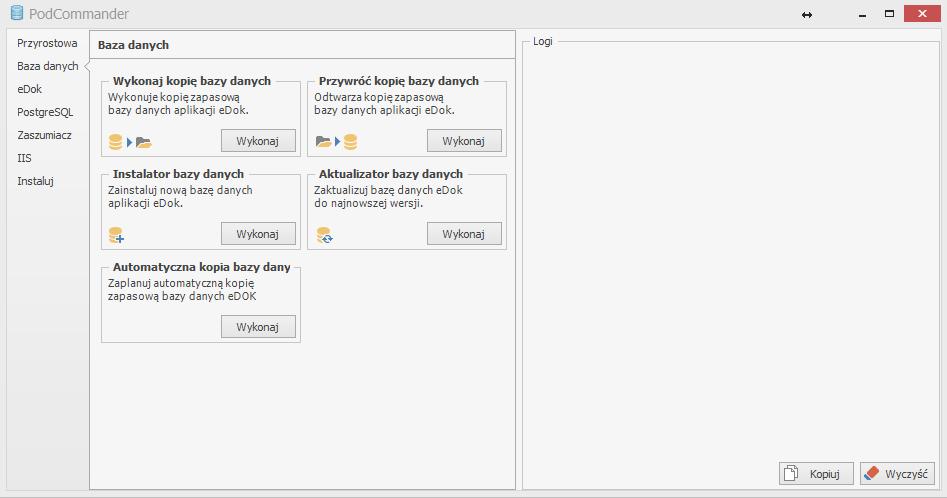The height and width of the screenshot is (498, 947).
Task: Run Wykonaj for Aktualizator bazy danych
Action: click(464, 234)
